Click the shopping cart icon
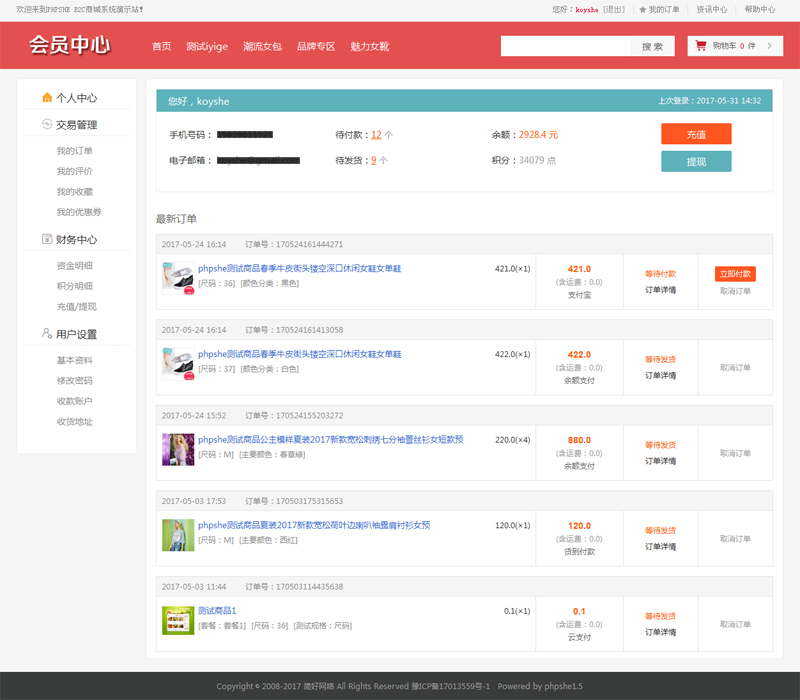 (701, 46)
